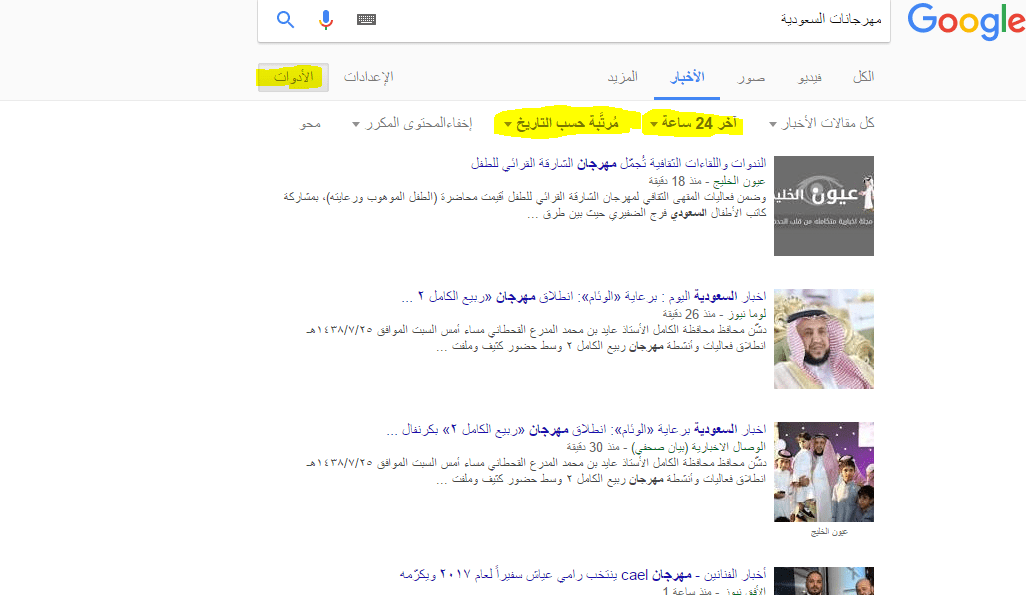1026x595 pixels.
Task: Click the عيون الخليج logo thumbnail
Action: click(824, 206)
